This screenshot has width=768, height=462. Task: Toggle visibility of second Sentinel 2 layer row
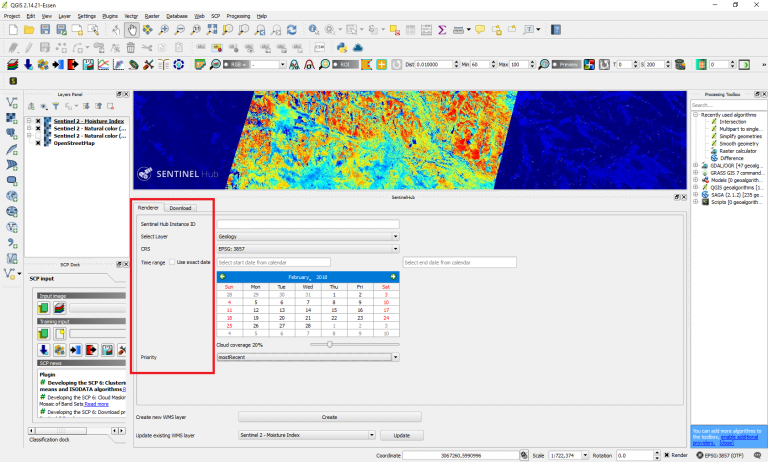[x=38, y=128]
